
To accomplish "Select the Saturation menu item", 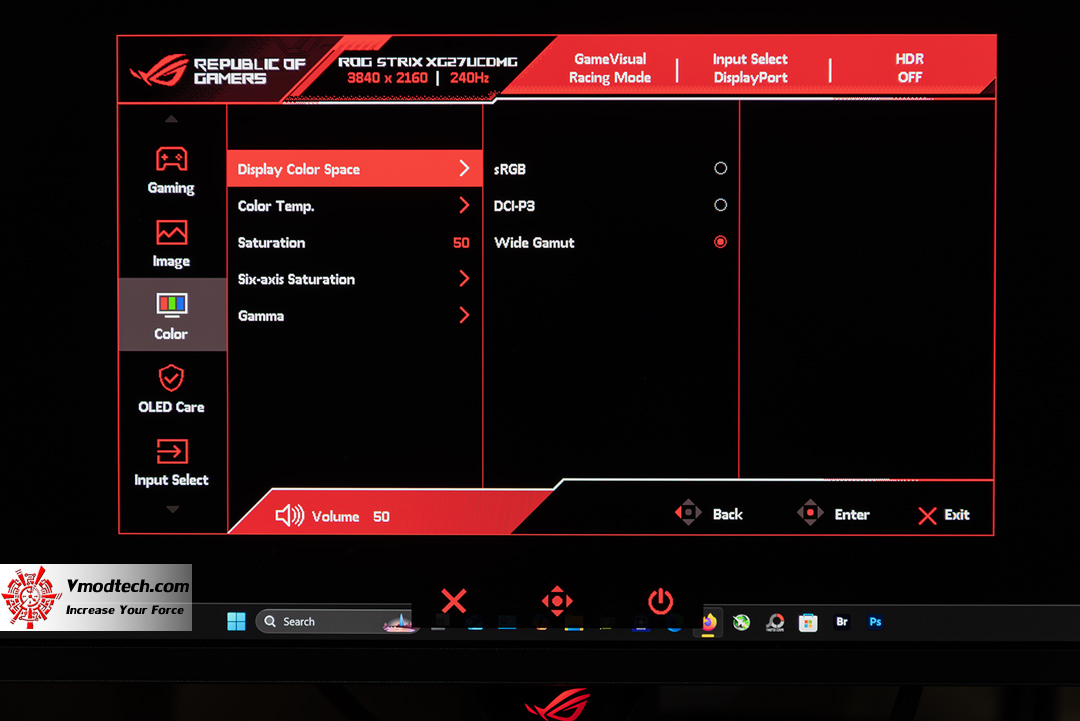I will pyautogui.click(x=355, y=242).
